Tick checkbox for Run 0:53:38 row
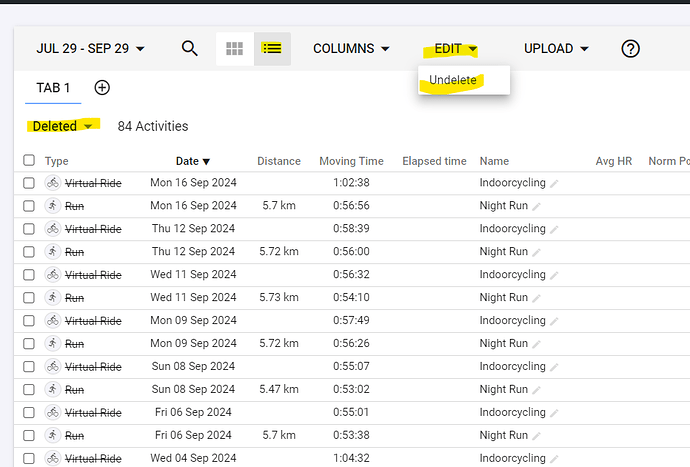The image size is (690, 467). [29, 435]
